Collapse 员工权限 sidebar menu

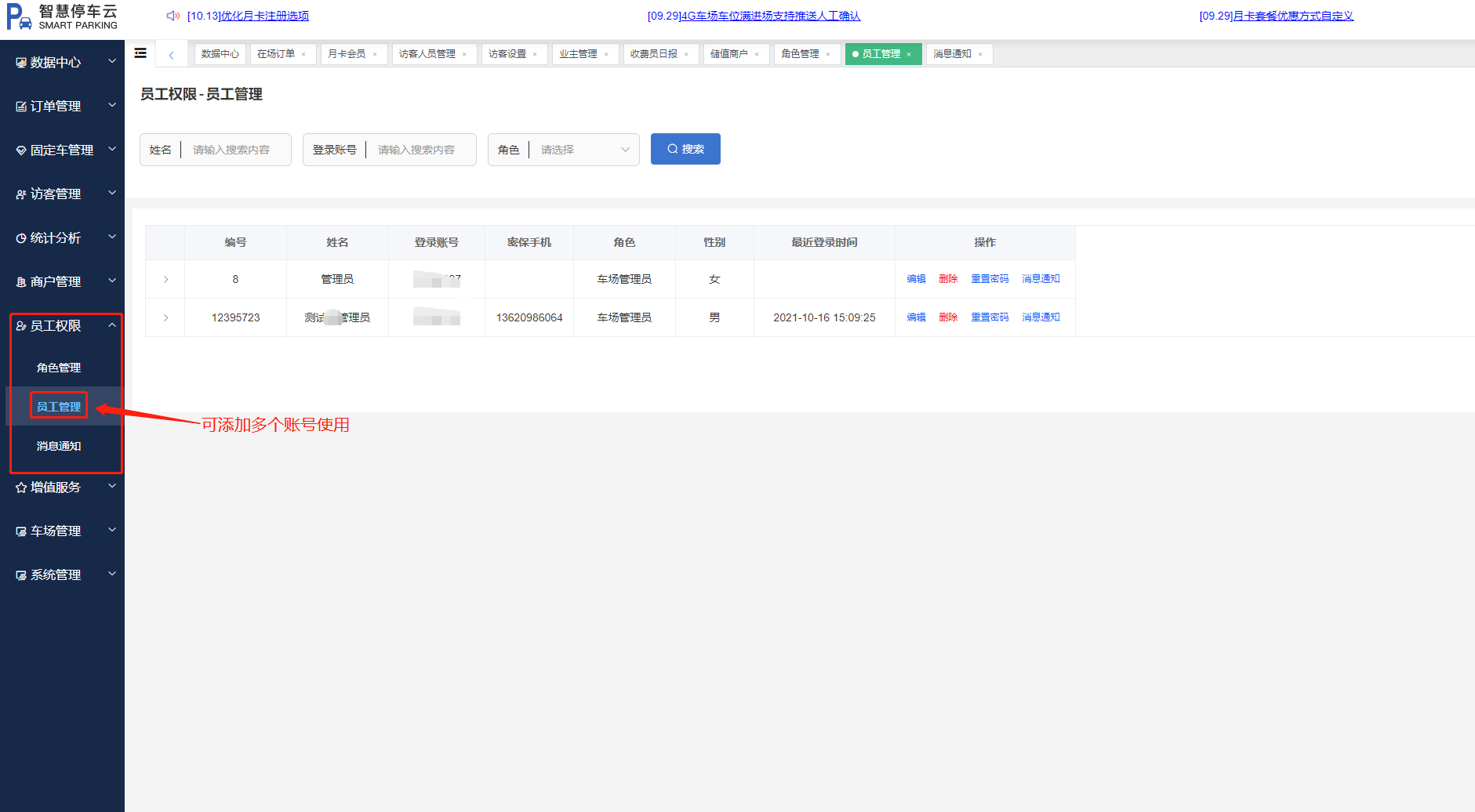click(62, 325)
